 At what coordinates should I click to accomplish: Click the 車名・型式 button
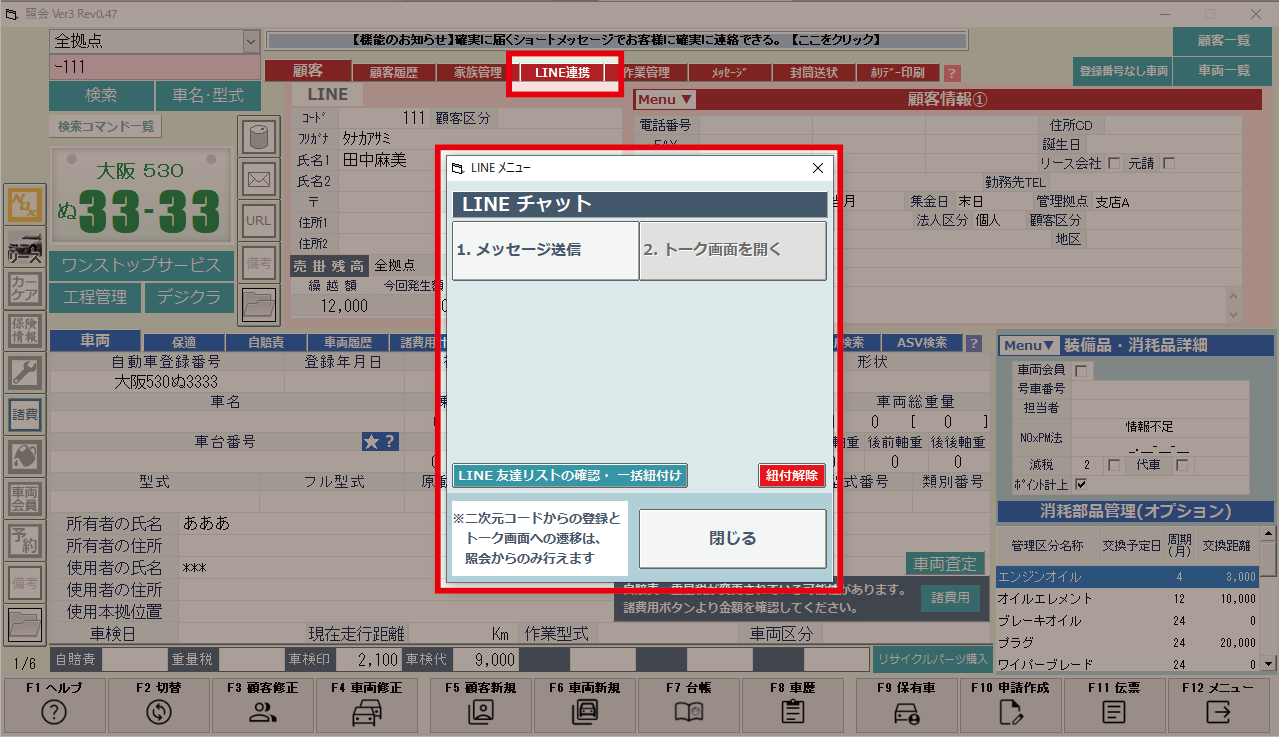[207, 95]
